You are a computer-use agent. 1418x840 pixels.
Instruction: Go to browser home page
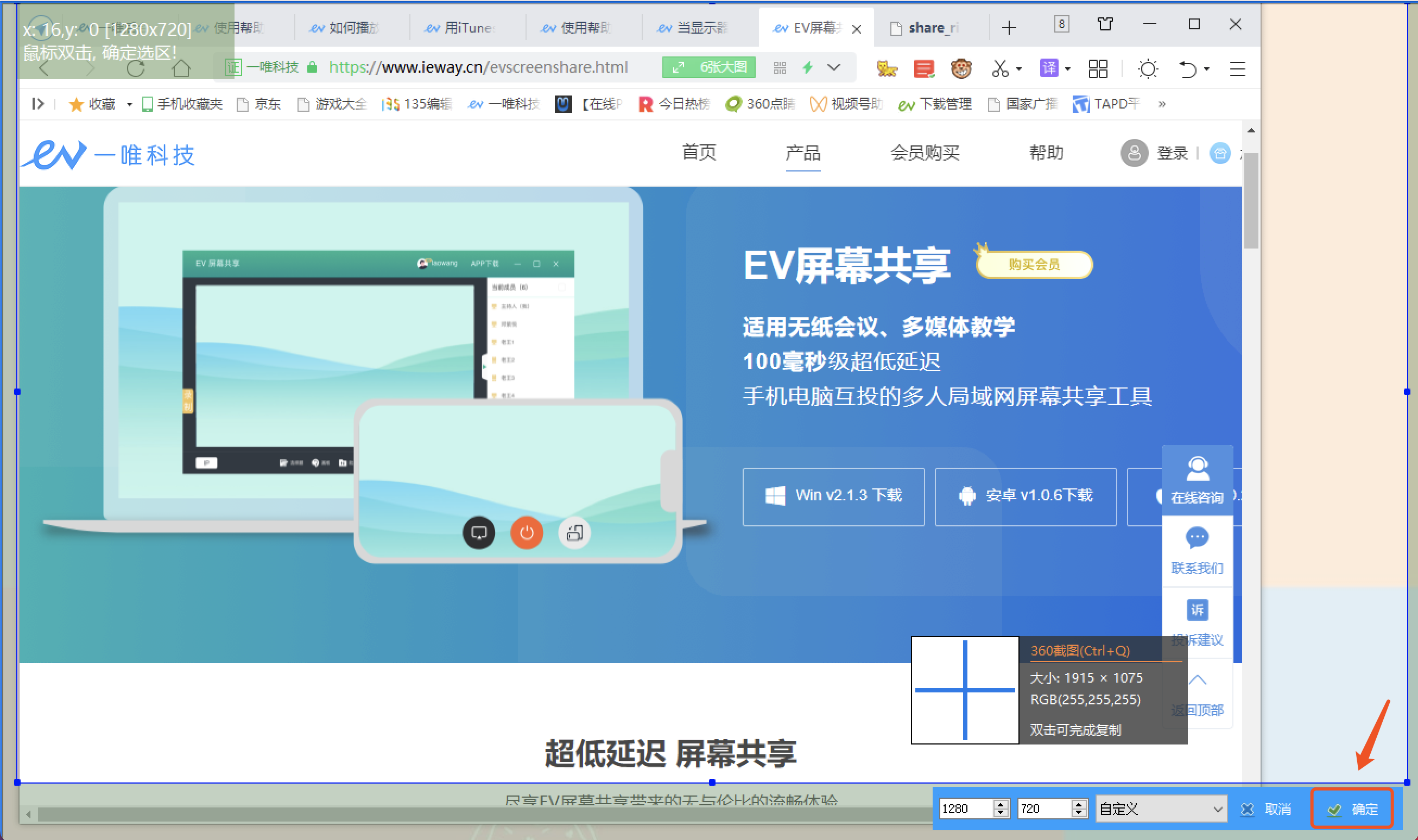(x=181, y=67)
